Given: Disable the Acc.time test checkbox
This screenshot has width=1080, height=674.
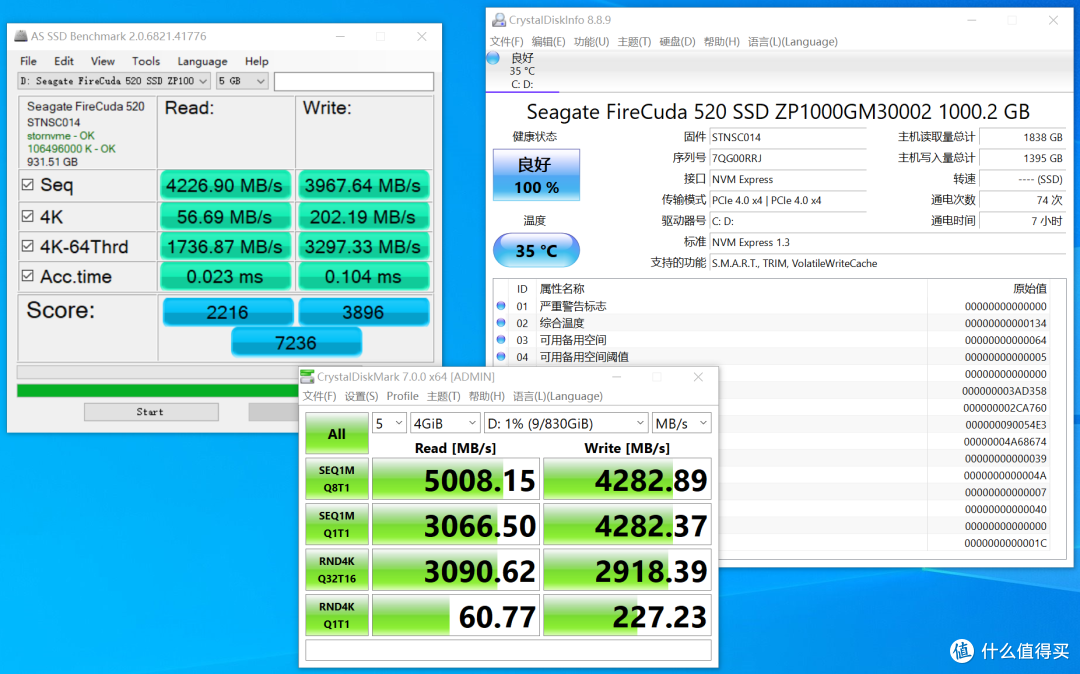Looking at the screenshot, I should 28,276.
